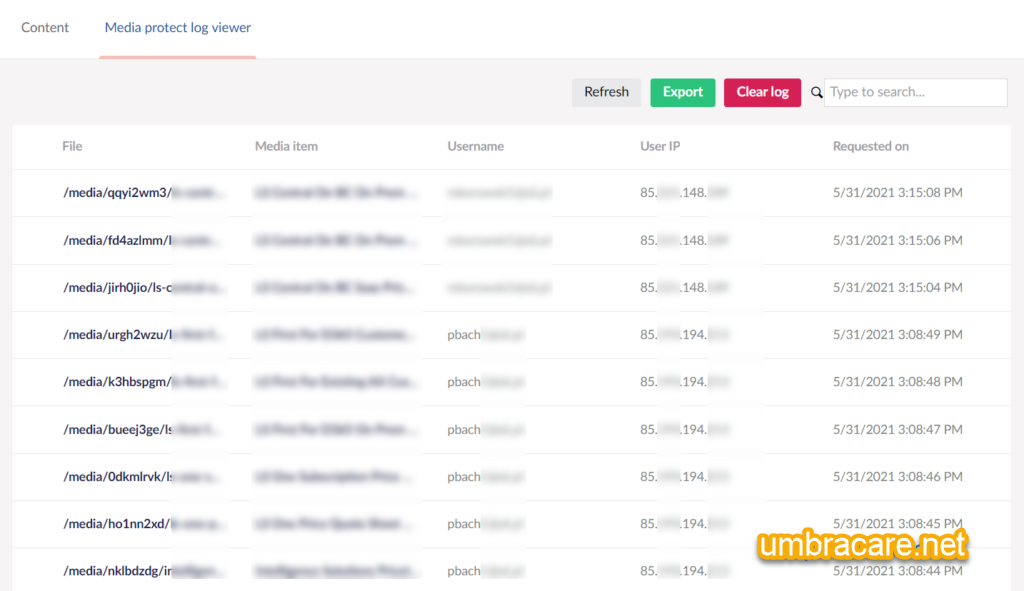Visit the umbracare.net watermark link
The width and height of the screenshot is (1024, 591).
click(x=863, y=547)
